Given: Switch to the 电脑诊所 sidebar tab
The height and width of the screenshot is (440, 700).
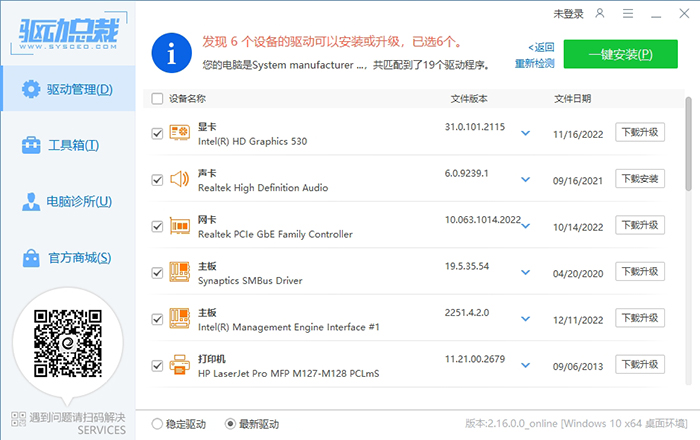Looking at the screenshot, I should (68, 201).
